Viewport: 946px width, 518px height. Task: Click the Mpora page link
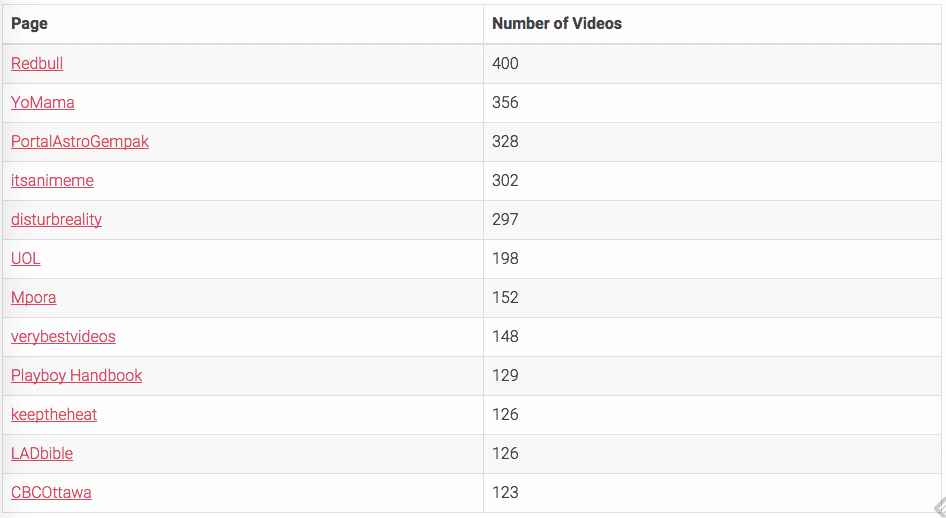(x=34, y=297)
